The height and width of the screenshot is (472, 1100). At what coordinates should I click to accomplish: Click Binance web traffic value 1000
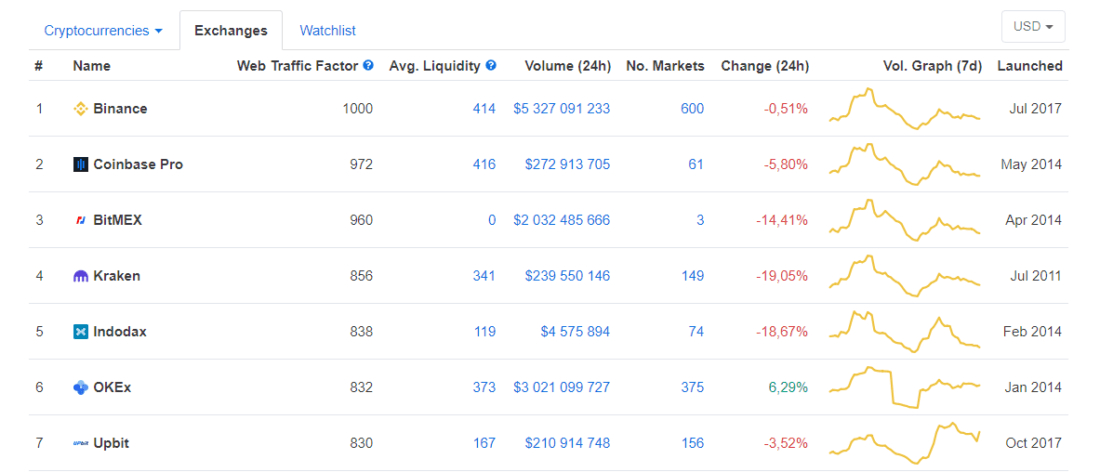(x=358, y=109)
